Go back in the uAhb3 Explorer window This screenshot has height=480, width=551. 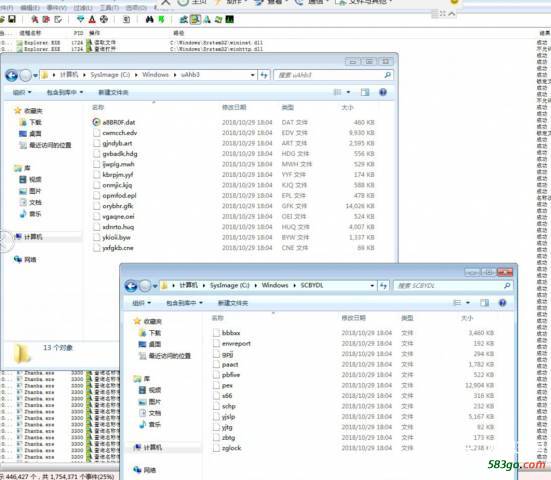tap(12, 75)
